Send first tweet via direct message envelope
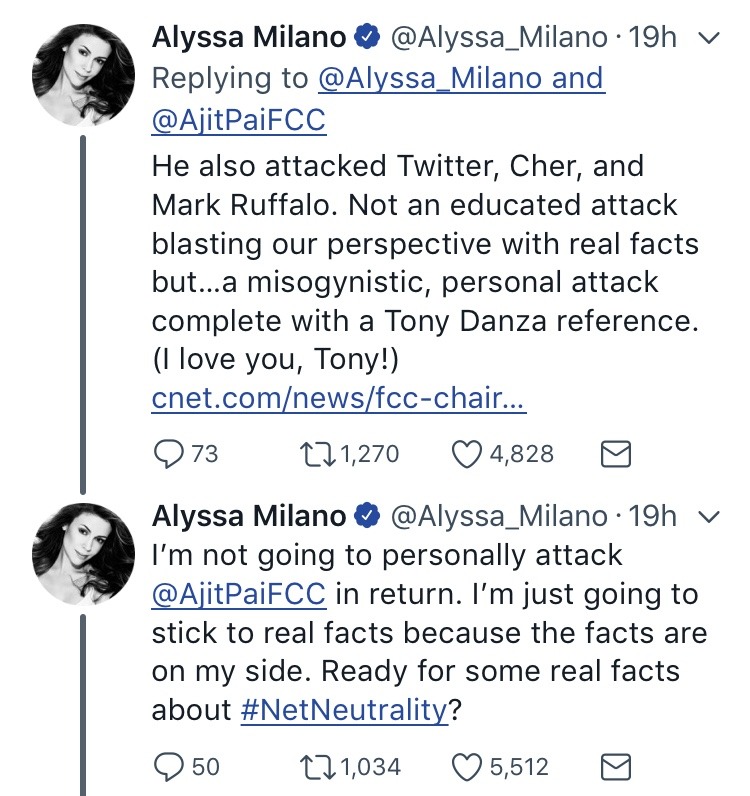750x796 pixels. click(614, 454)
